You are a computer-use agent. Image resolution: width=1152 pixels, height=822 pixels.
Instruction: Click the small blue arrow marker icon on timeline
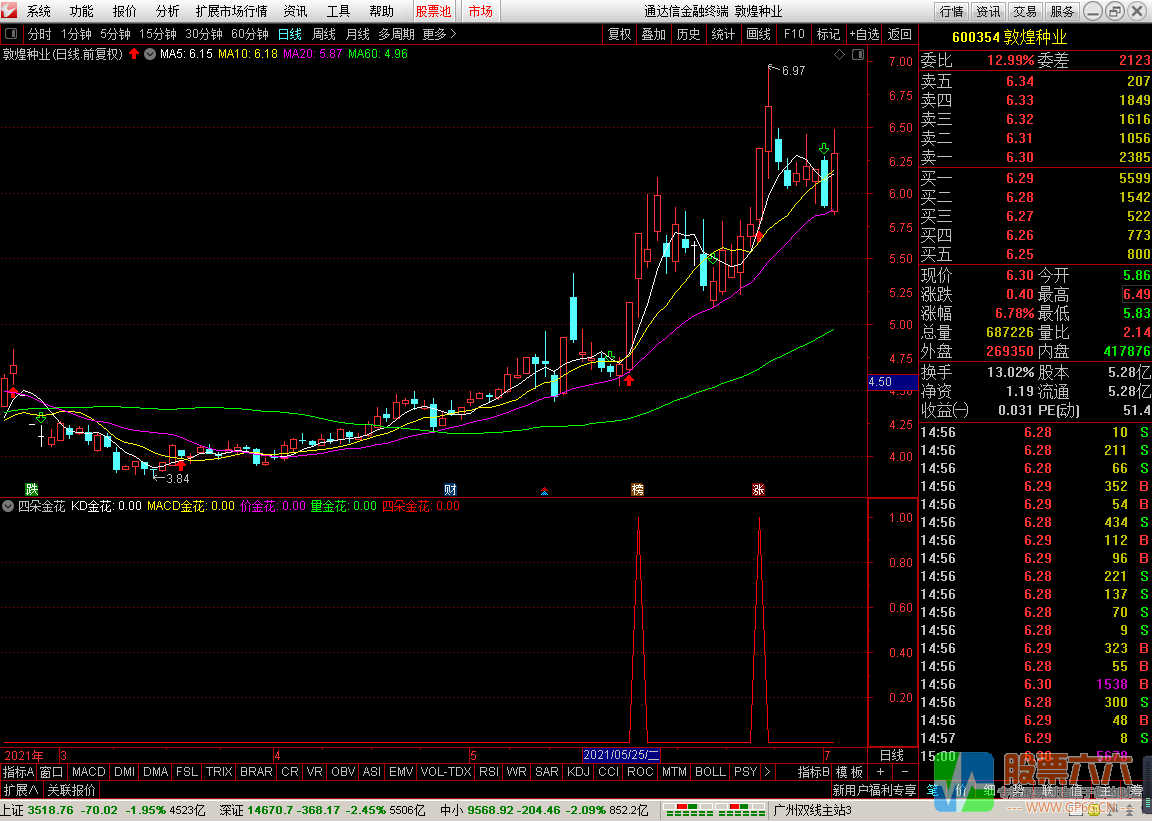coord(544,491)
